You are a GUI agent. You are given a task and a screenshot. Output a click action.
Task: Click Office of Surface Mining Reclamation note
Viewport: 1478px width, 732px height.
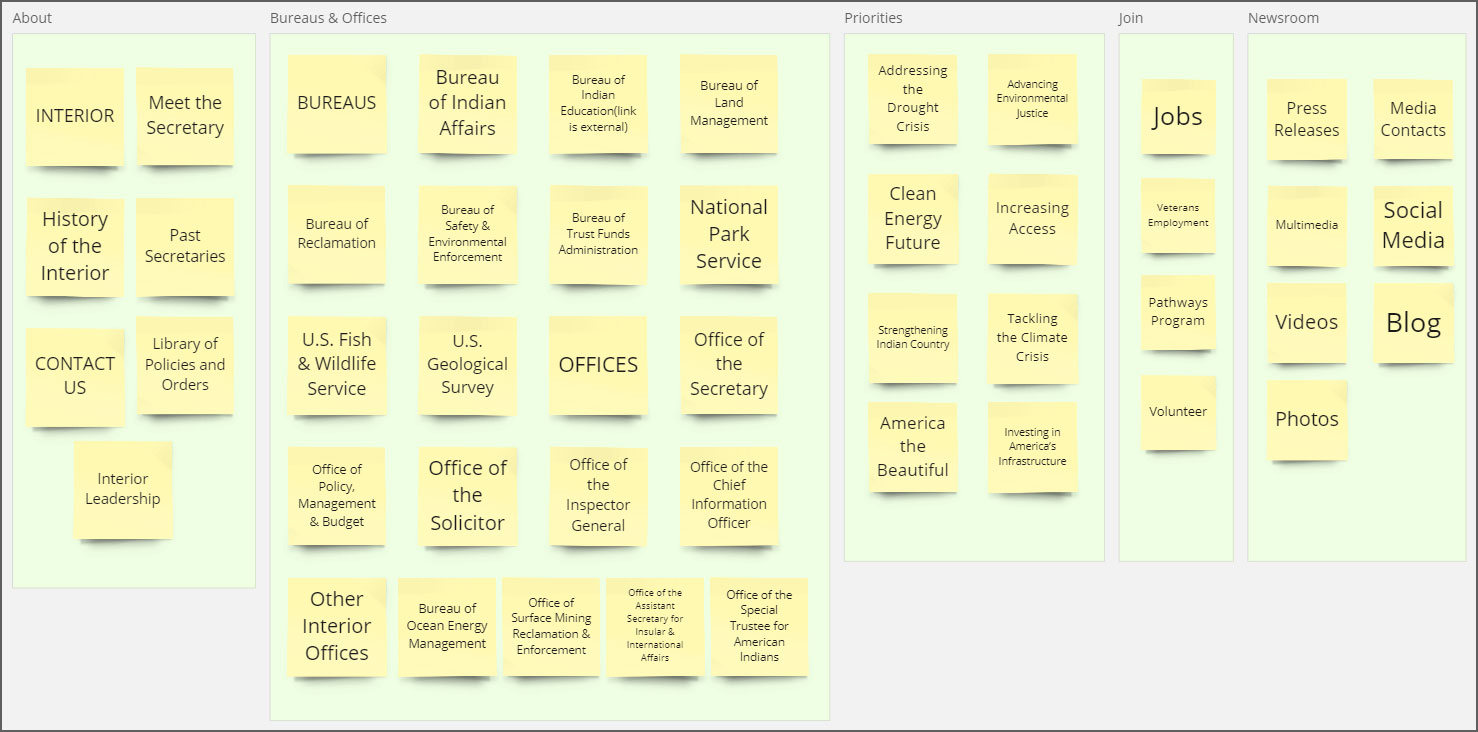coord(551,627)
